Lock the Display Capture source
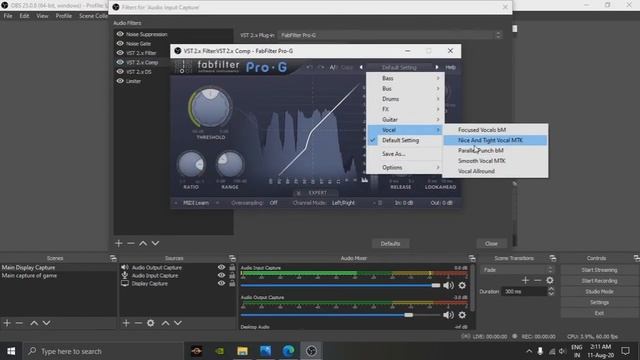The image size is (640, 360). 232,283
